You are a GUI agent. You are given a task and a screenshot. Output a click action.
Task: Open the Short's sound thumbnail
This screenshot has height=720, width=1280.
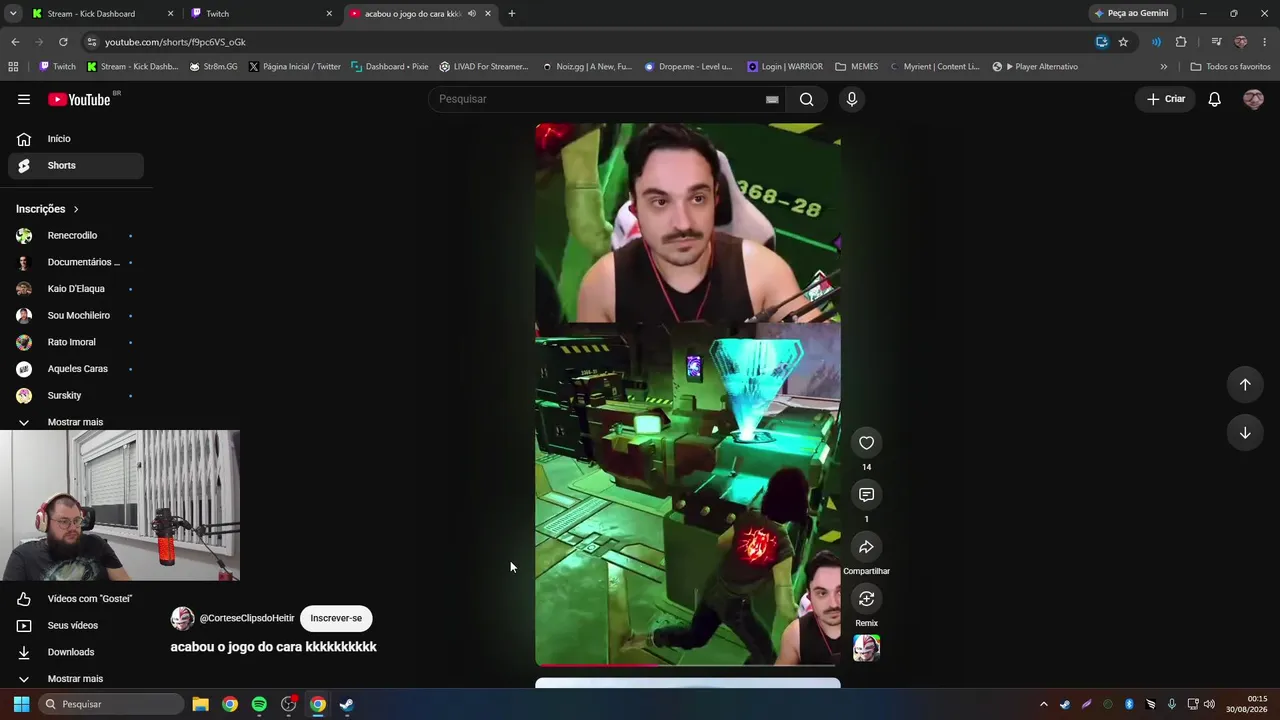(x=866, y=648)
